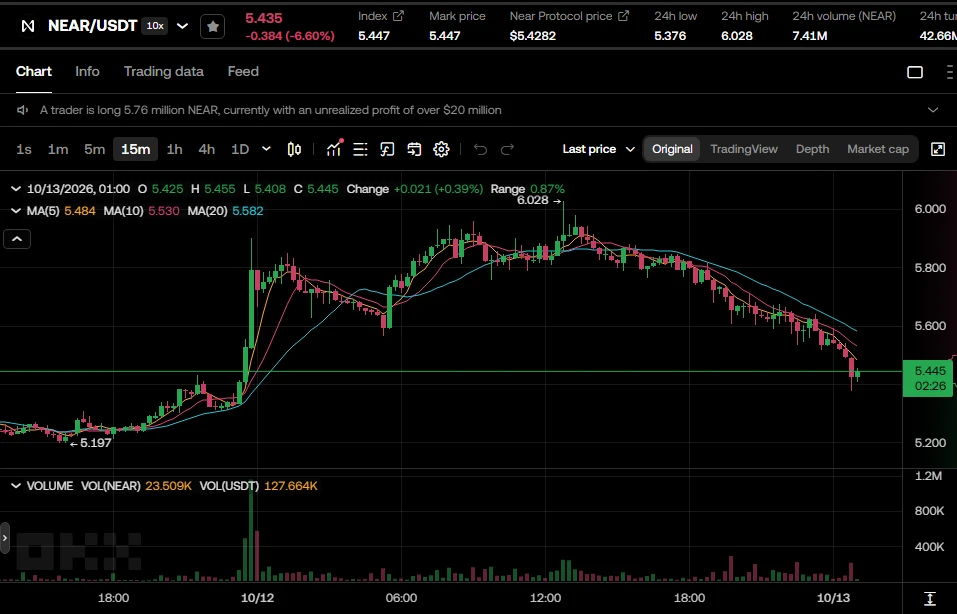Show the Depth chart view
Screen dimensions: 957x614
pos(812,149)
